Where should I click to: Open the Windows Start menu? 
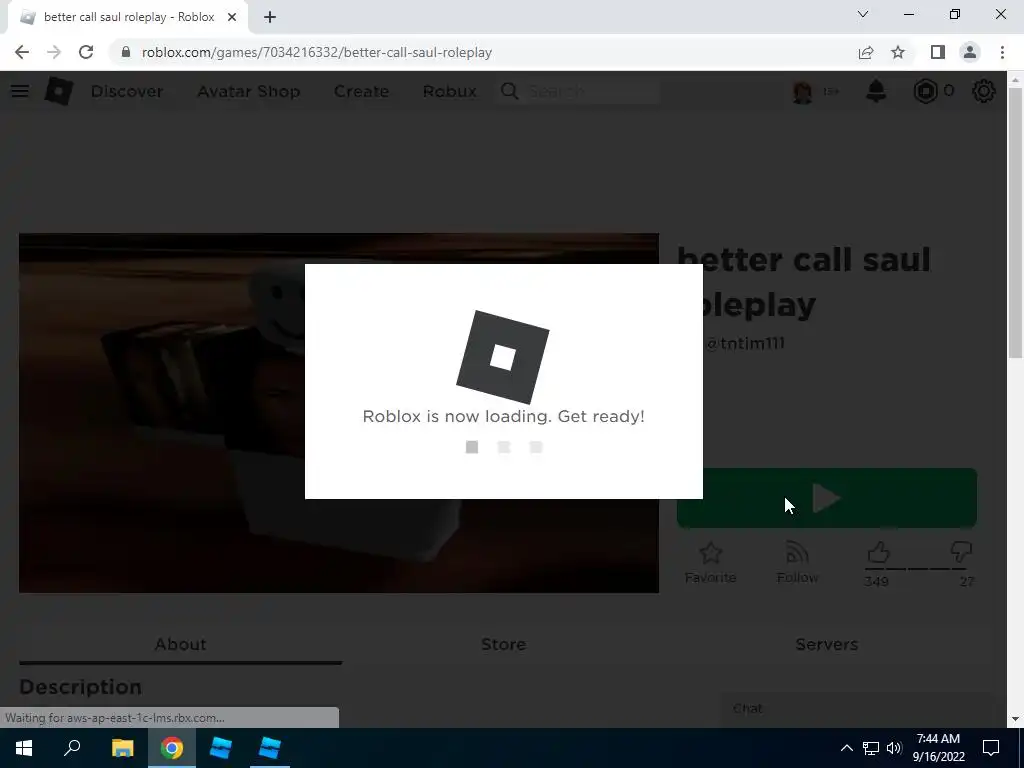click(24, 748)
